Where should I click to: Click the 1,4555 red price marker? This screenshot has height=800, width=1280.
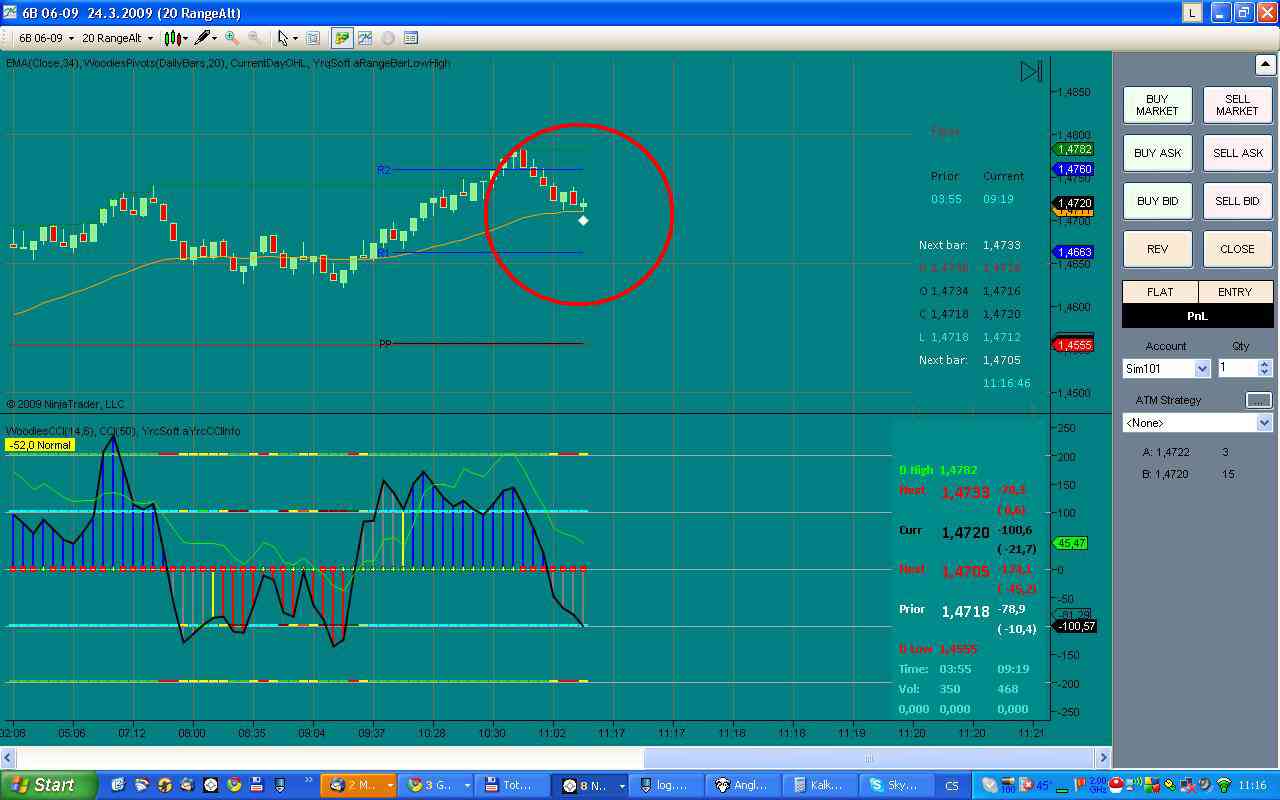1075,345
